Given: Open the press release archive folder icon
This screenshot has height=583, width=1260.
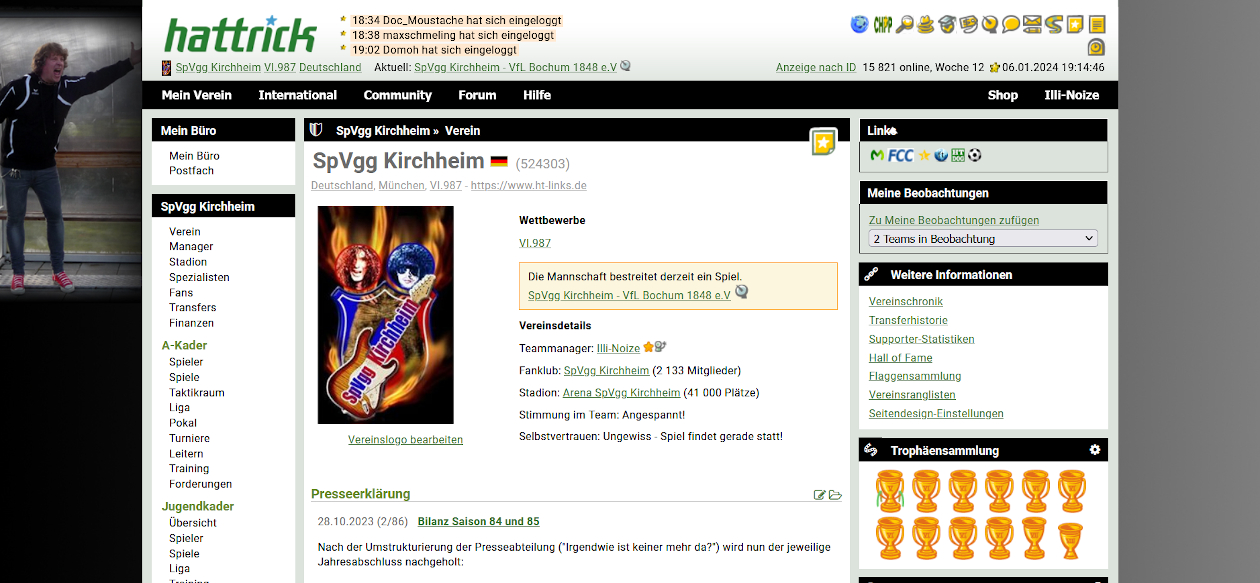Looking at the screenshot, I should [x=835, y=495].
